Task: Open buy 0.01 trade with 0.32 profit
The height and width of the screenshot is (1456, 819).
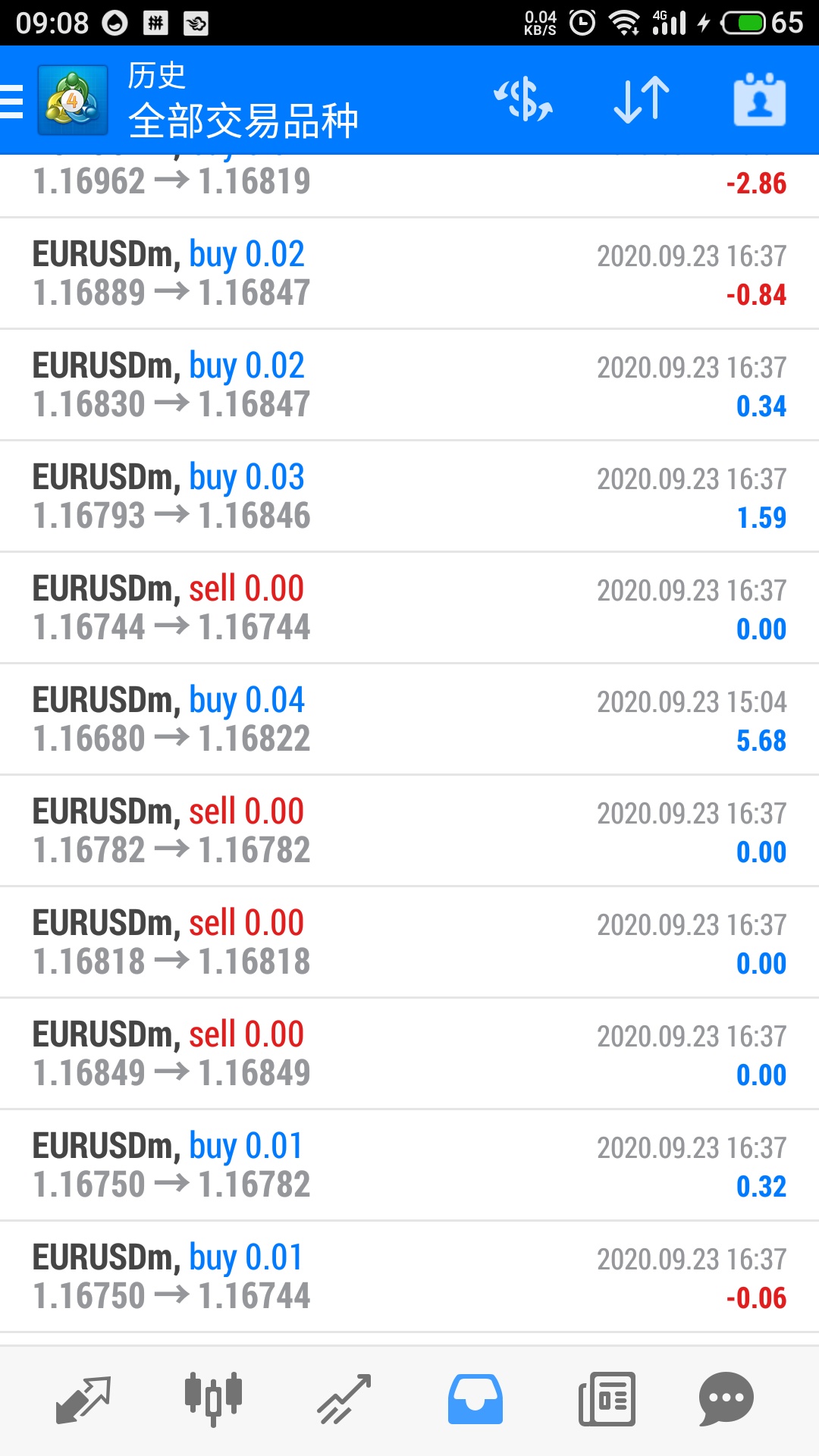Action: tap(409, 1166)
